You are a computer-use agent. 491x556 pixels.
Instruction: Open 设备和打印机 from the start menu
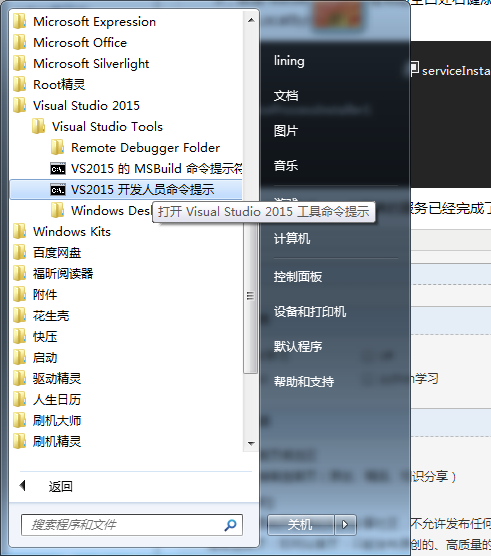coord(310,312)
